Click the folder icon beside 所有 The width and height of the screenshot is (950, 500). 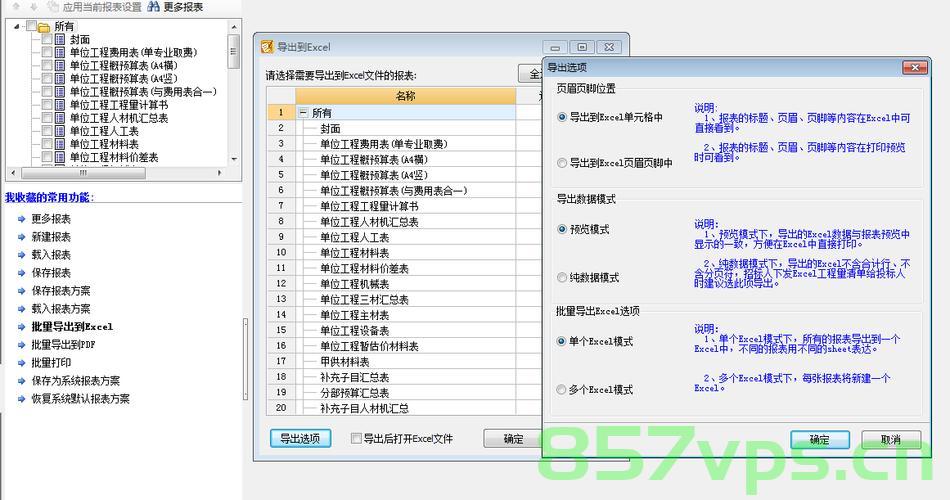(x=44, y=27)
